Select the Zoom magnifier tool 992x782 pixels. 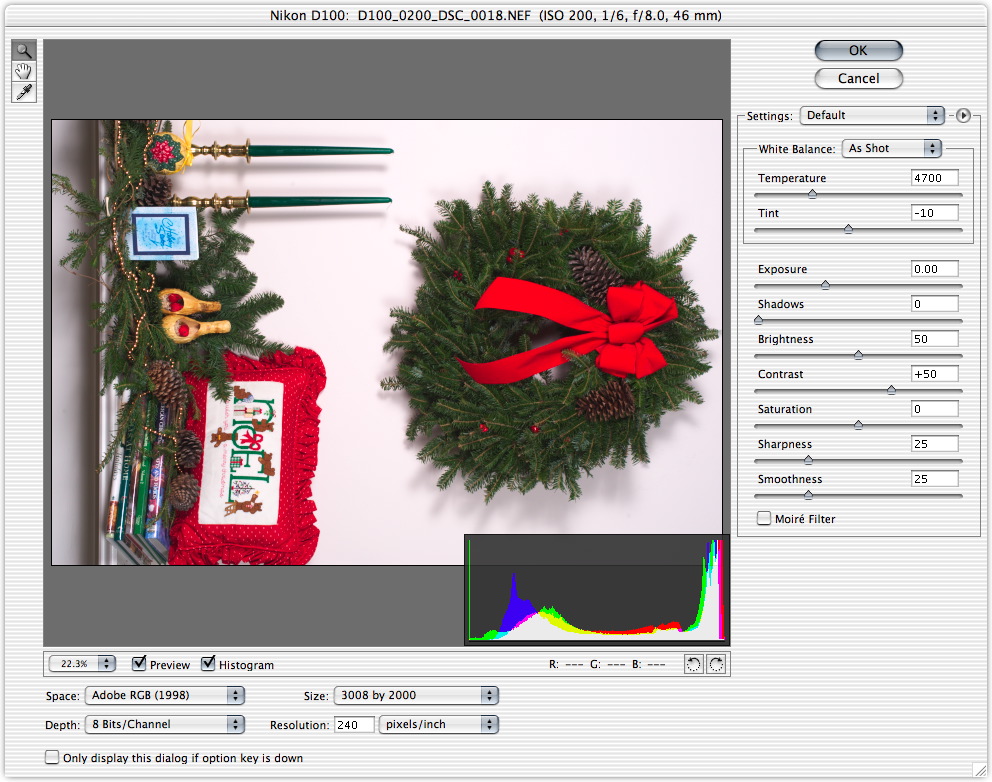(x=23, y=51)
